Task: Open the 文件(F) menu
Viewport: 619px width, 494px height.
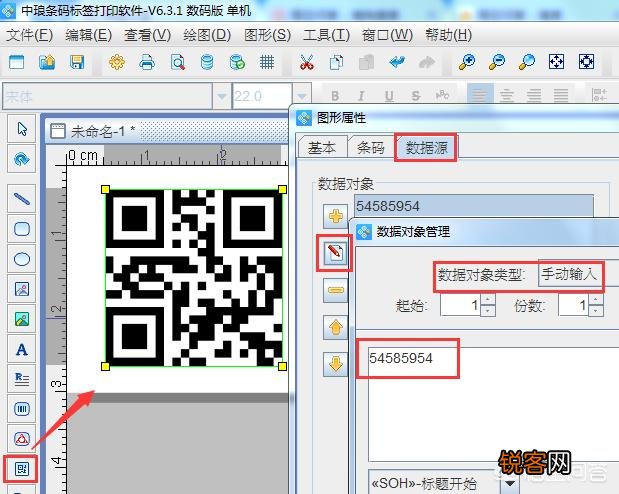Action: point(30,35)
